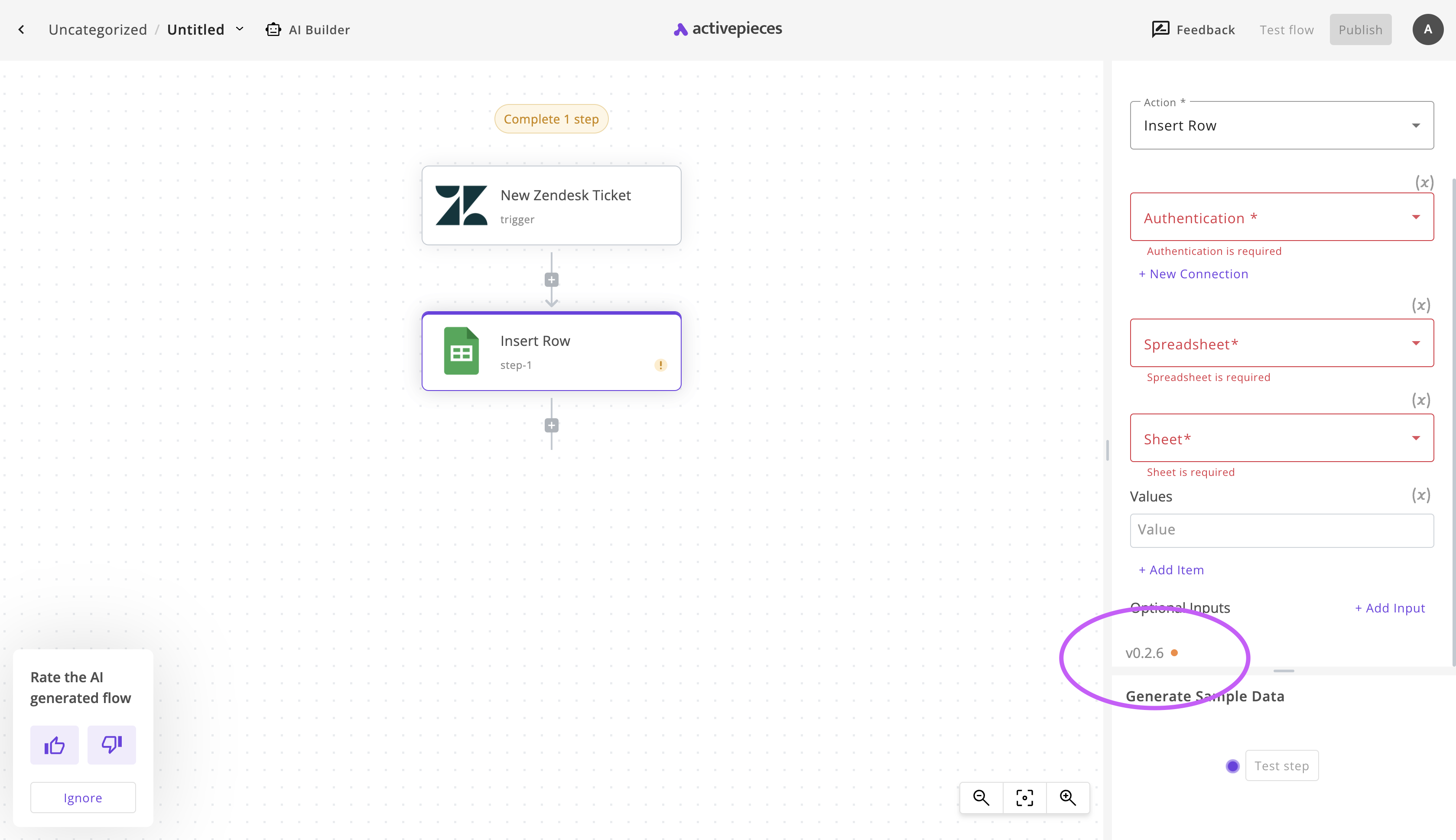This screenshot has width=1456, height=840.
Task: Thumbs up the AI generated flow
Action: [54, 745]
